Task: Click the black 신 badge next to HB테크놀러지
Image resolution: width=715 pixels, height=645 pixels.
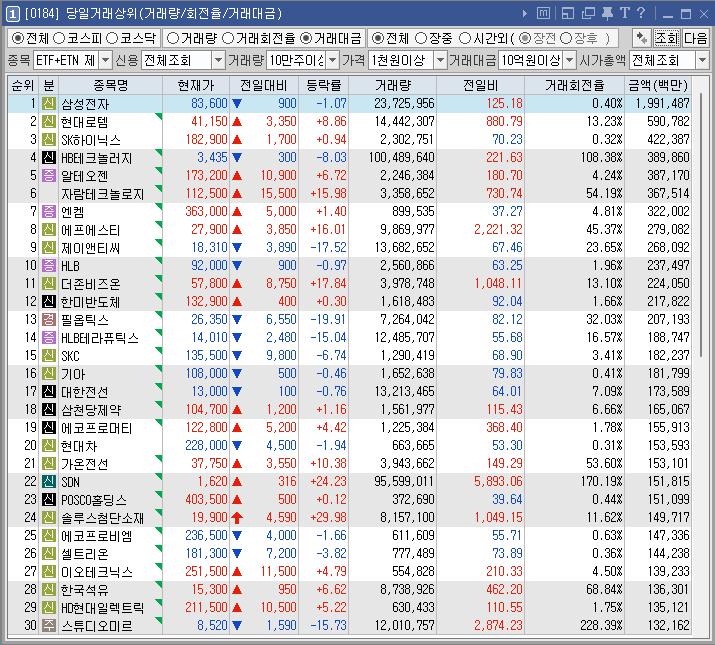Action: 48,158
